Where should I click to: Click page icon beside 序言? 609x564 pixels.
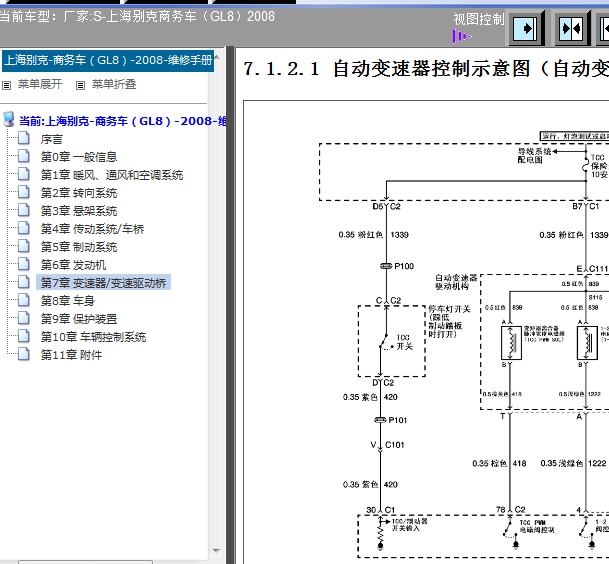(x=24, y=138)
